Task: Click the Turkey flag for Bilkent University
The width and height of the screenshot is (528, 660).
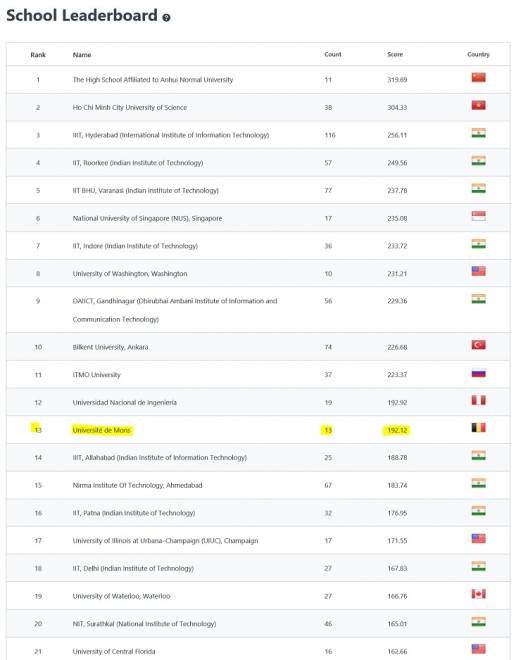Action: click(x=478, y=345)
